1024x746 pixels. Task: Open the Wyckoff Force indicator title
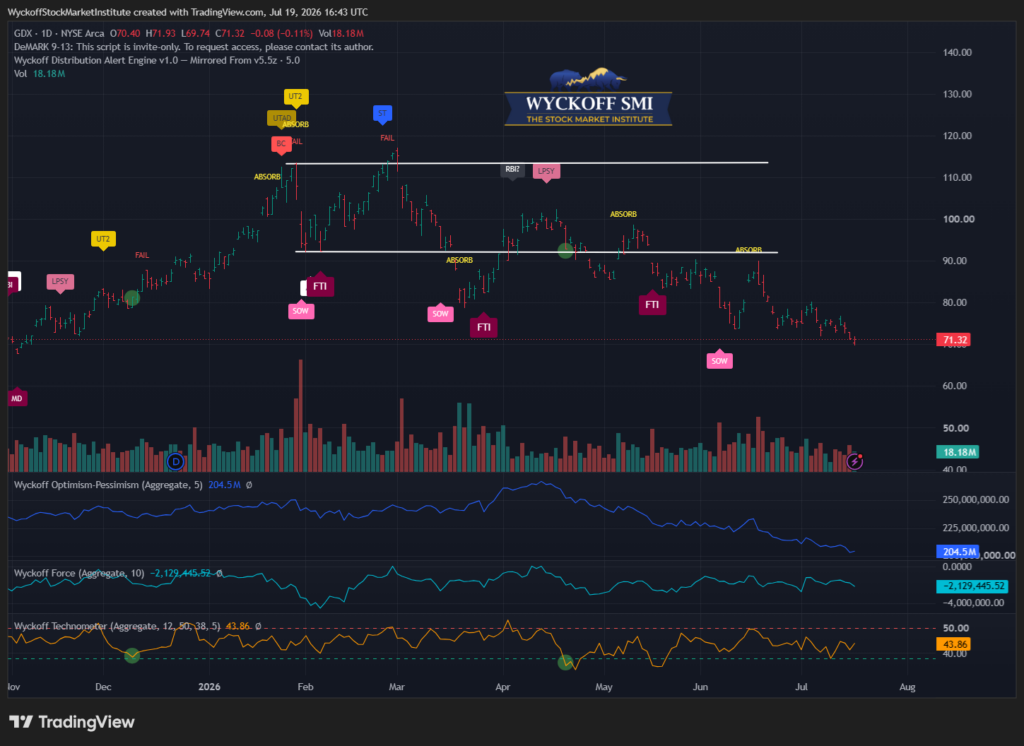pos(79,573)
